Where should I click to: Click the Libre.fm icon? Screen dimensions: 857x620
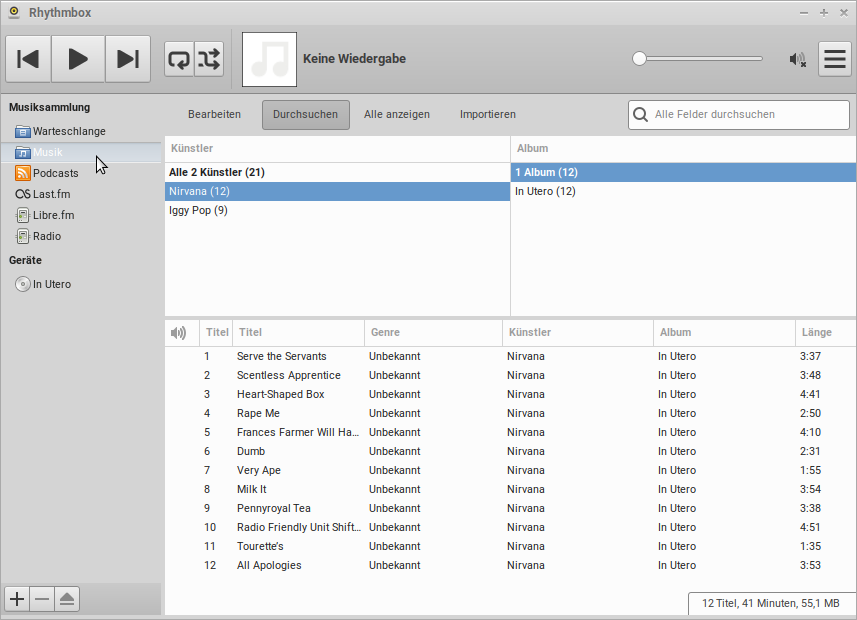pos(22,215)
